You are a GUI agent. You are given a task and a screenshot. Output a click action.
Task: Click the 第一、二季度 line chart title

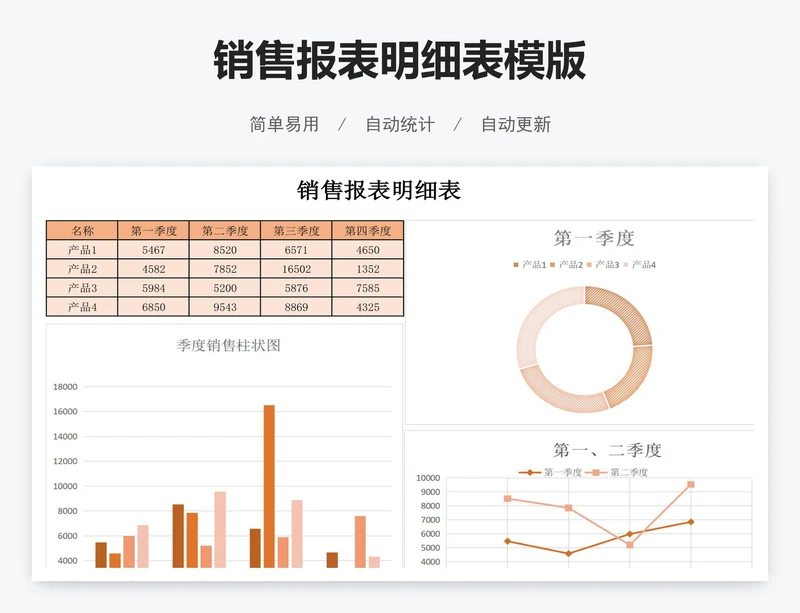(607, 450)
